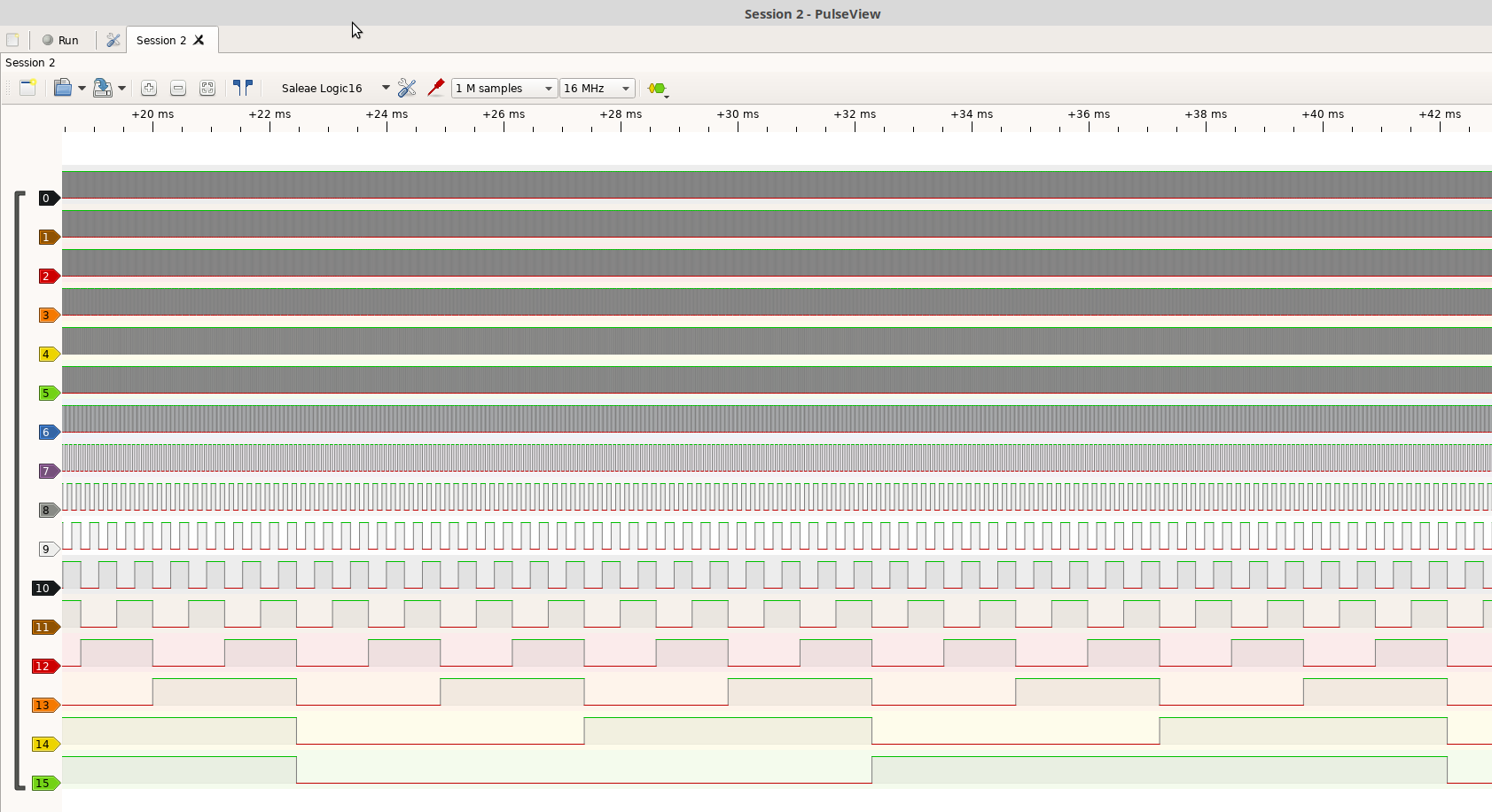
Task: Open the 16 MHz sample rate dropdown
Action: point(597,88)
